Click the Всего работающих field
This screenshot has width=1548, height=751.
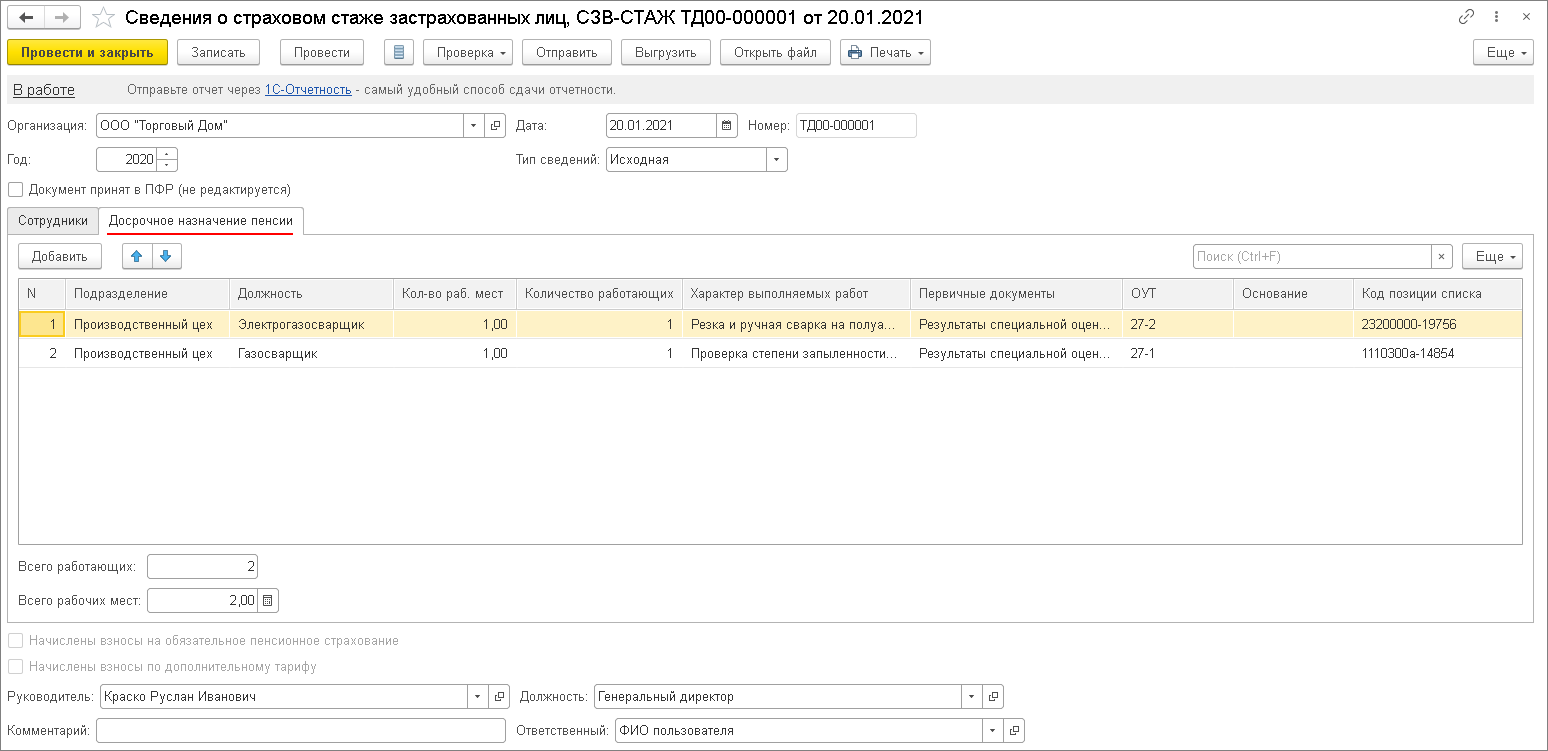pos(203,566)
